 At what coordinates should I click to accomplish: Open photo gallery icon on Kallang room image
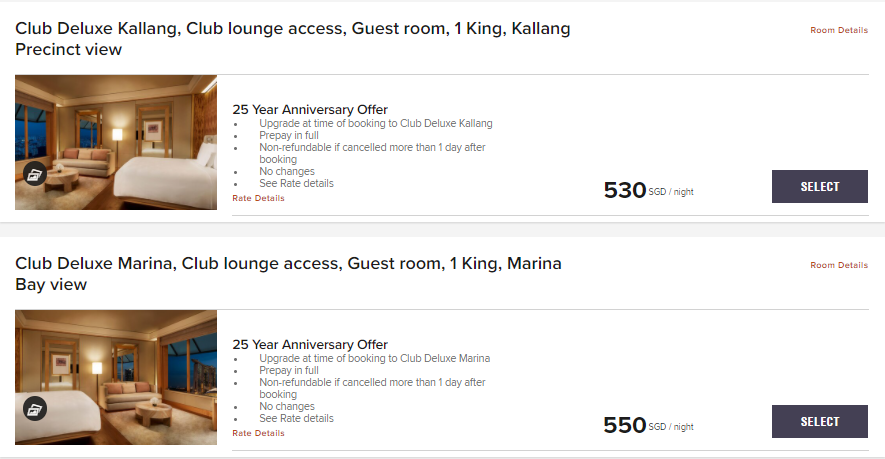pos(35,174)
